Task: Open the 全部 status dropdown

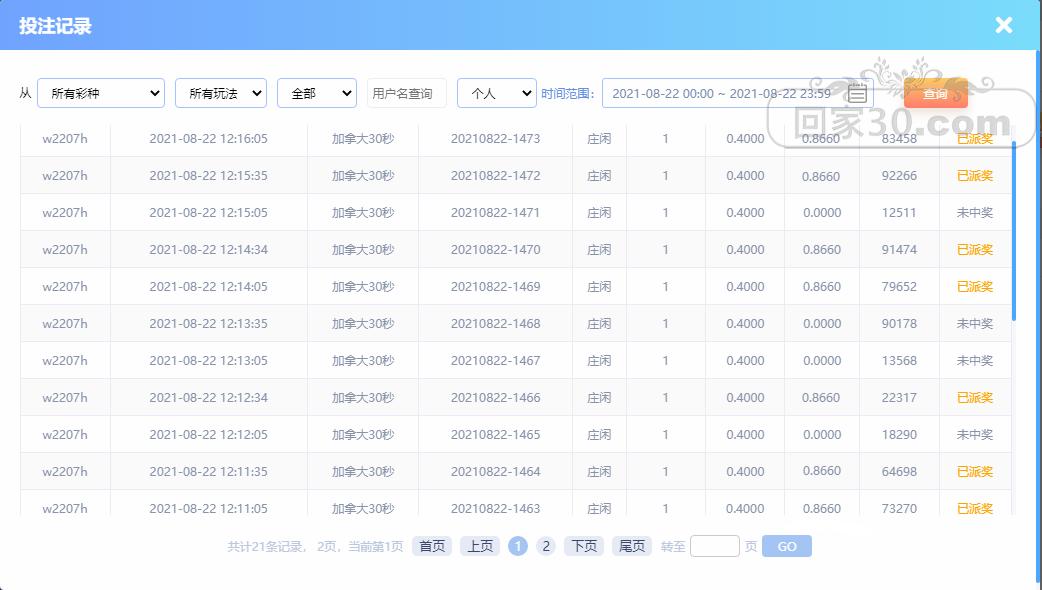Action: click(x=316, y=93)
